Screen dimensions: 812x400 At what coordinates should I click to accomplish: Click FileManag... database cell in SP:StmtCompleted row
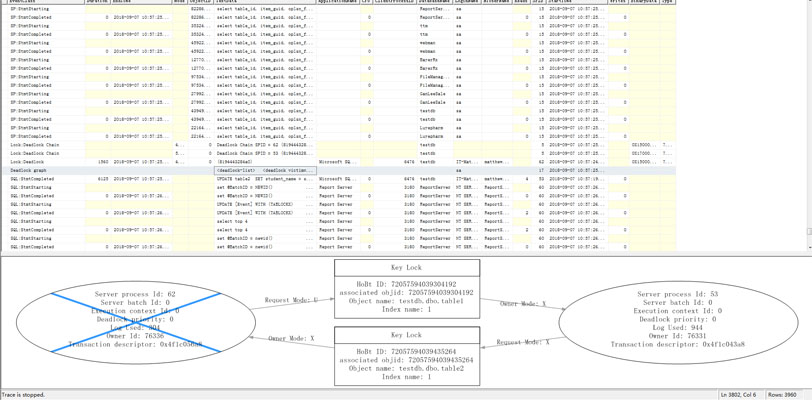[x=436, y=85]
